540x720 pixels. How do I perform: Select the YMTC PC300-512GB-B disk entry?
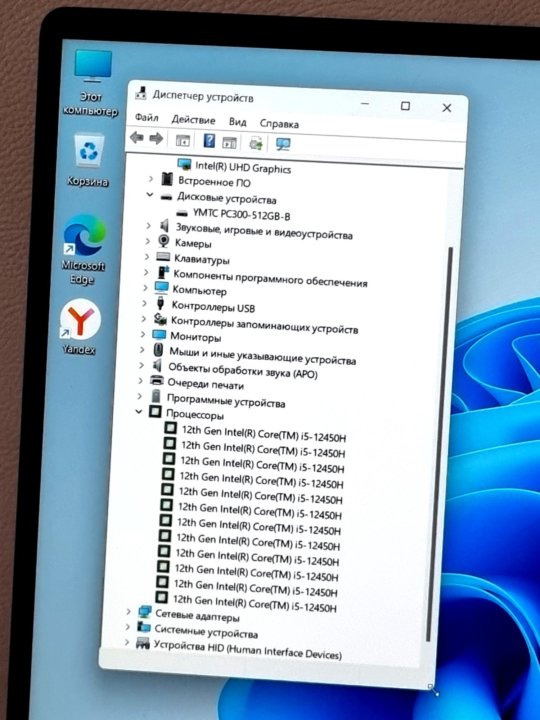click(x=242, y=214)
